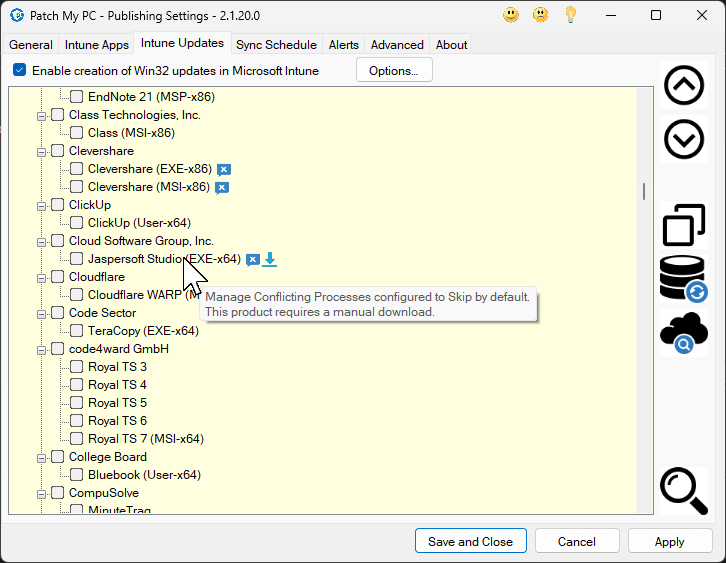The width and height of the screenshot is (726, 563).
Task: Uncheck Enable creation of Win32 updates
Action: coord(19,70)
